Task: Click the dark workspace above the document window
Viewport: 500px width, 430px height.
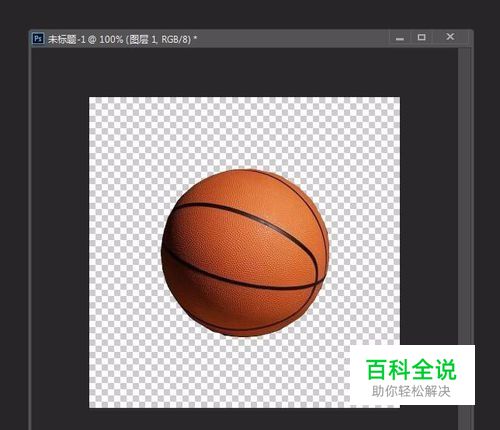Action: coord(250,14)
